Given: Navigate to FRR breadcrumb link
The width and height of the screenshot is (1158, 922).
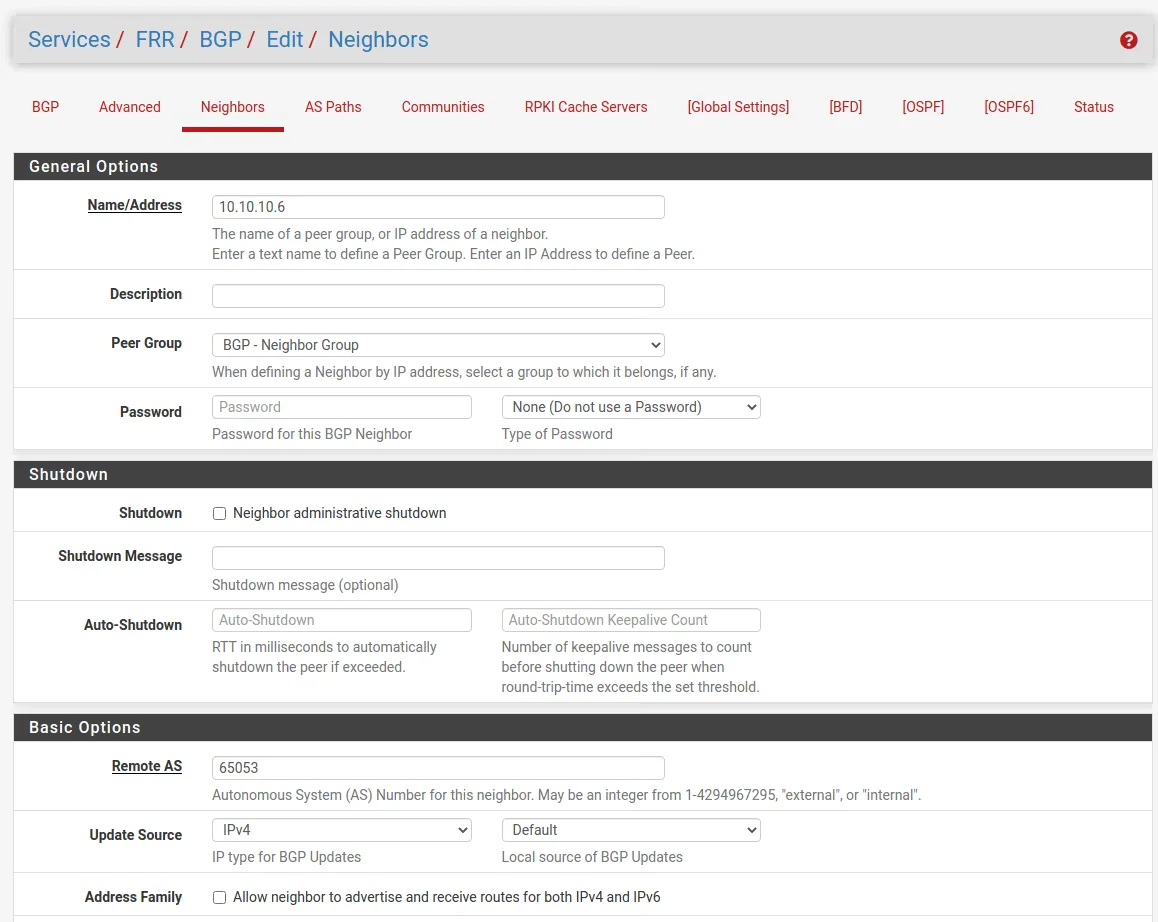Looking at the screenshot, I should tap(154, 40).
